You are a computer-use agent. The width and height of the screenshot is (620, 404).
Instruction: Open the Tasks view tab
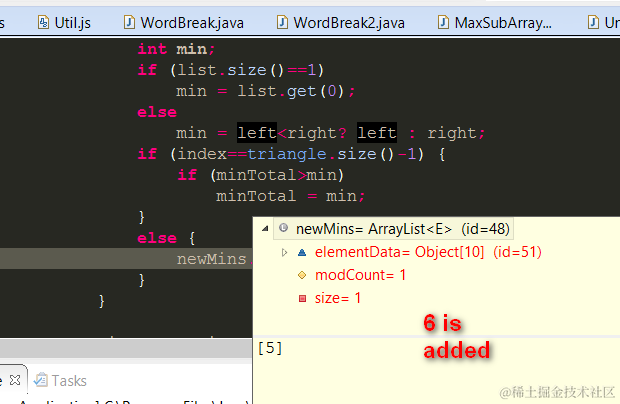tap(60, 380)
